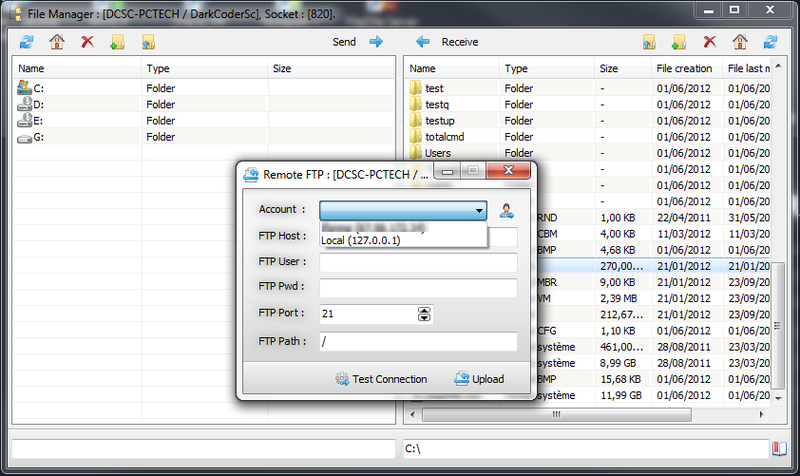Image resolution: width=800 pixels, height=476 pixels.
Task: Focus the FTP User field
Action: tap(418, 262)
